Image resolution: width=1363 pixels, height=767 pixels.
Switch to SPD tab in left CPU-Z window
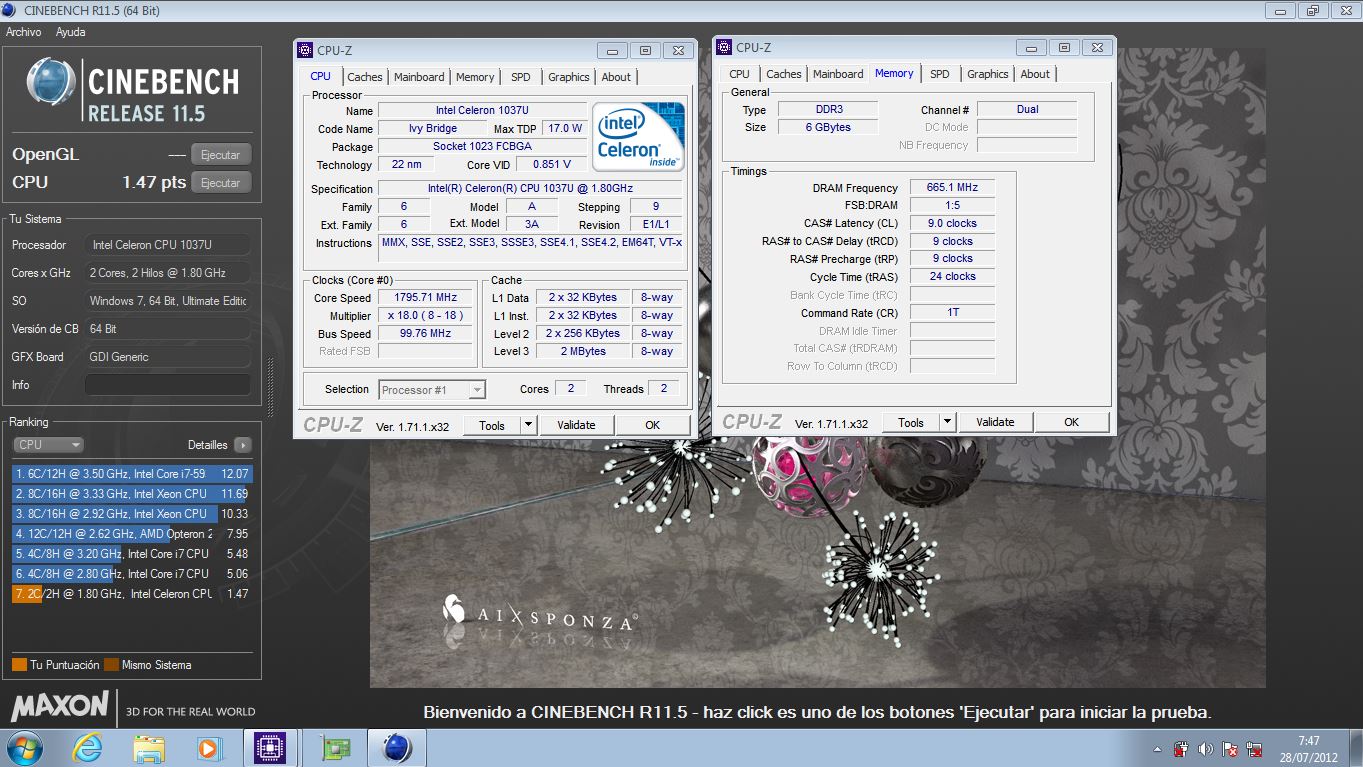(x=521, y=77)
